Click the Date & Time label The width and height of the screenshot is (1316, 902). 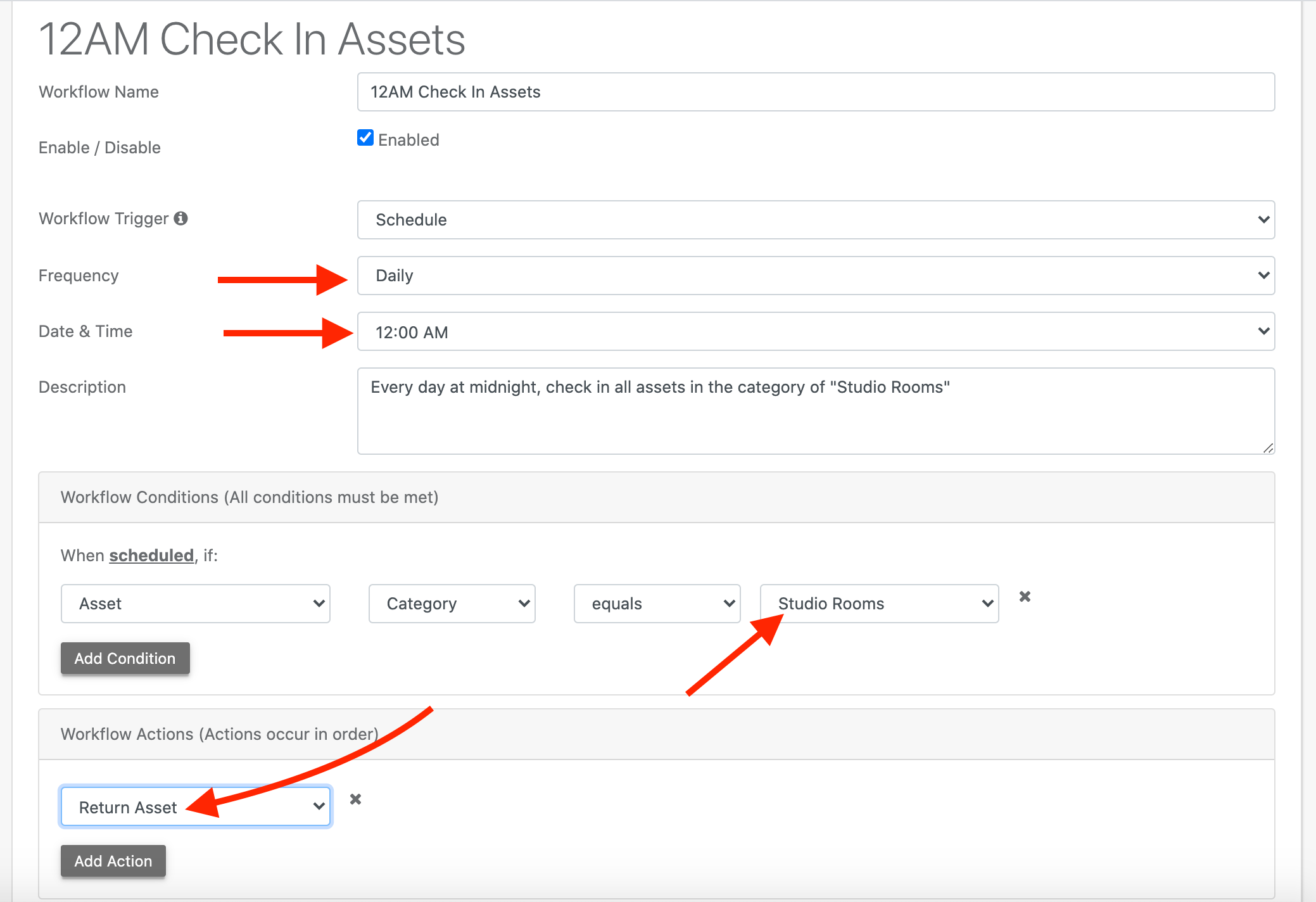click(85, 331)
